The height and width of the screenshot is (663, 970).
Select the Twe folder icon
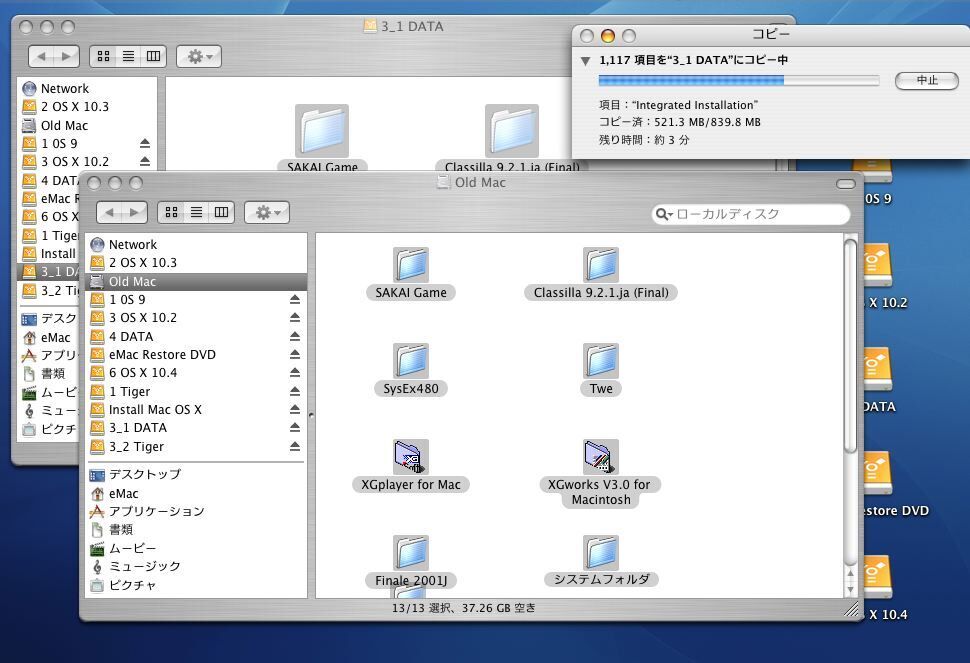600,361
